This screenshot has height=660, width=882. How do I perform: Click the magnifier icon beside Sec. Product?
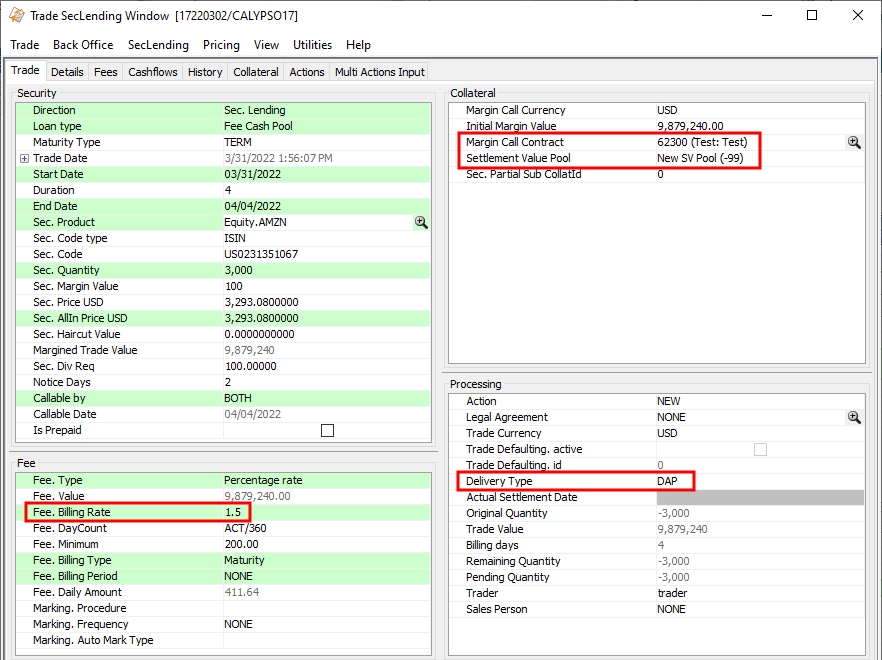pos(421,222)
